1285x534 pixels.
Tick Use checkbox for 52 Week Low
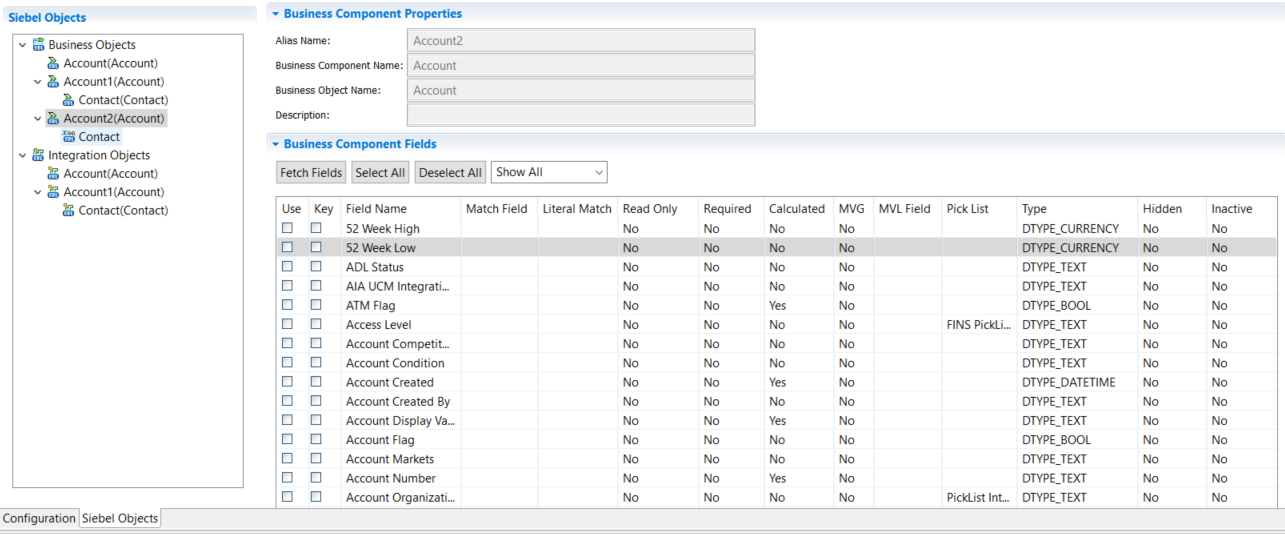coord(288,247)
